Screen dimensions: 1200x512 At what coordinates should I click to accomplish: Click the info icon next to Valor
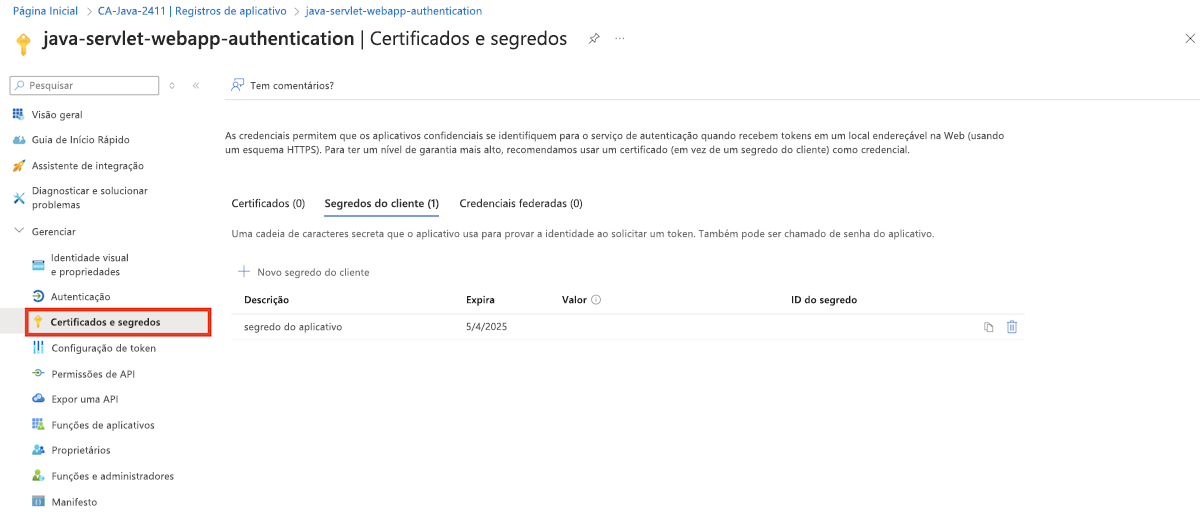tap(596, 300)
